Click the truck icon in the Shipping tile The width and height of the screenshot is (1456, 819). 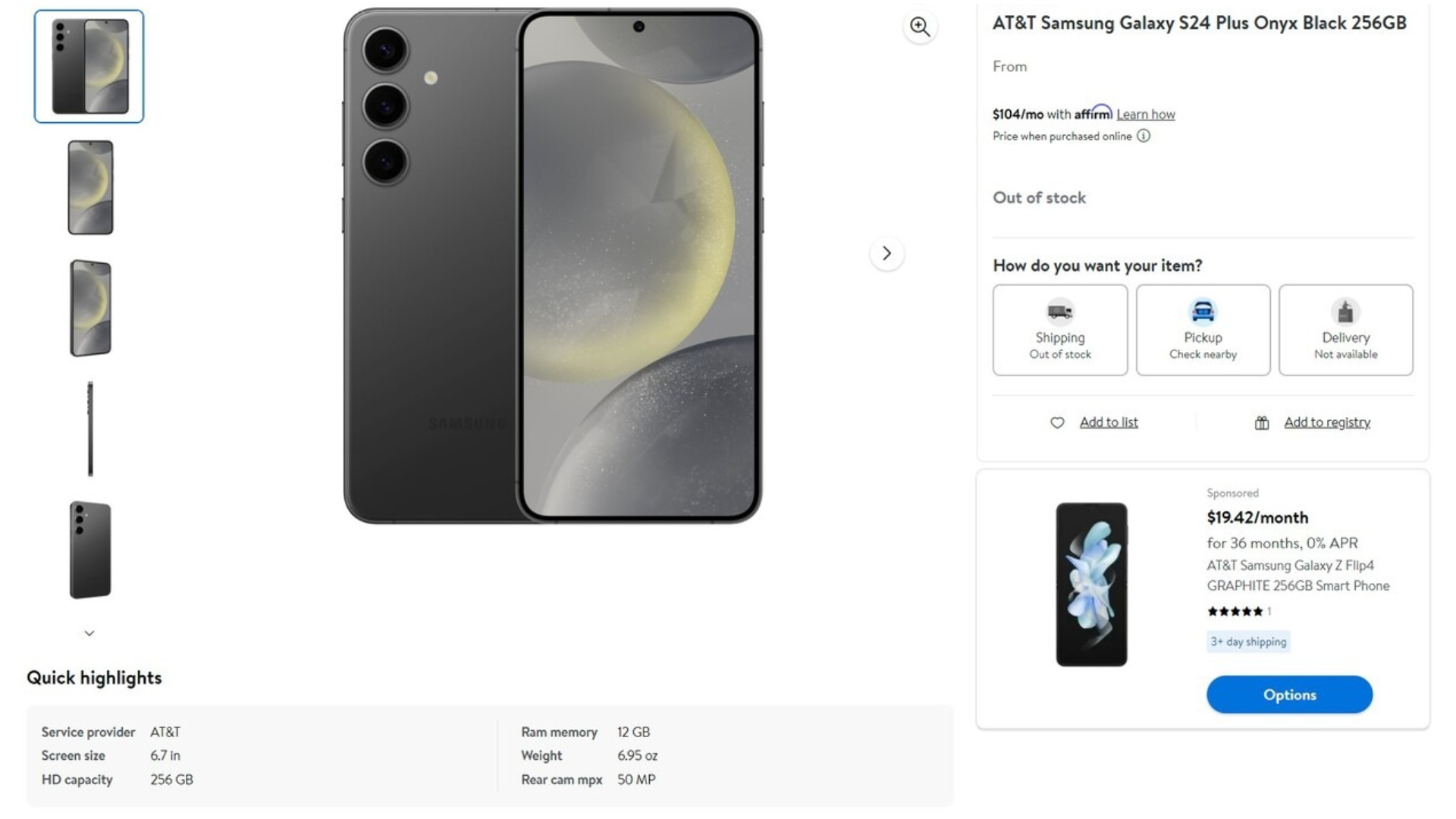point(1059,313)
